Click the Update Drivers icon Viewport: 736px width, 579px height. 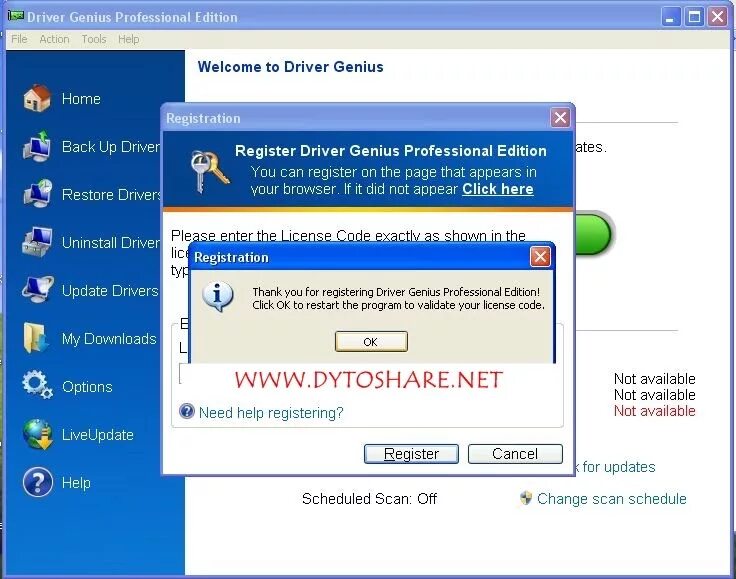click(37, 290)
